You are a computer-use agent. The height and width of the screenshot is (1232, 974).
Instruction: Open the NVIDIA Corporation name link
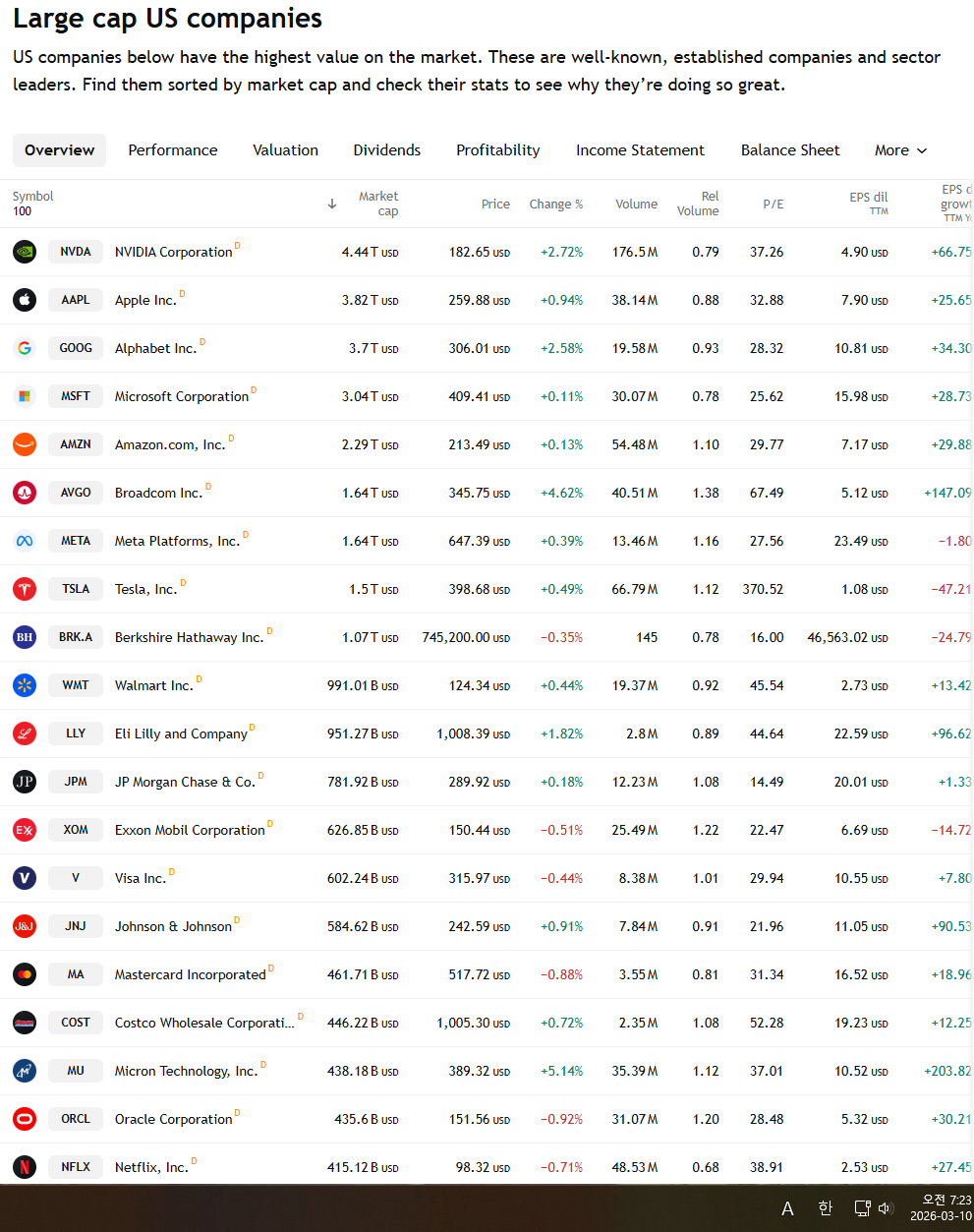(x=174, y=252)
